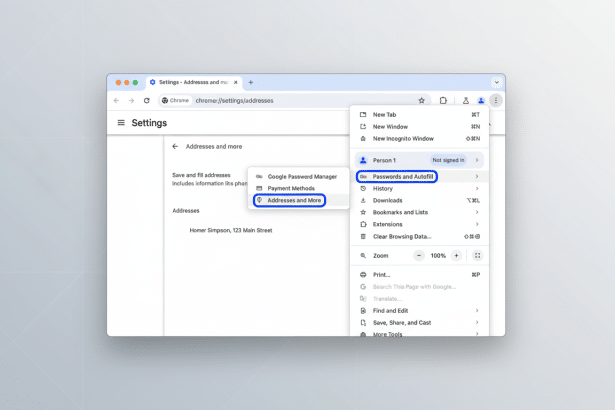Select Addresses and More in the submenu

[x=298, y=200]
